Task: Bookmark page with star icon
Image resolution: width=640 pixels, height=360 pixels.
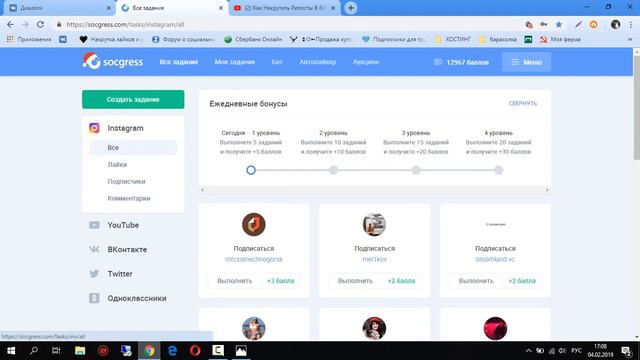Action: click(x=559, y=24)
